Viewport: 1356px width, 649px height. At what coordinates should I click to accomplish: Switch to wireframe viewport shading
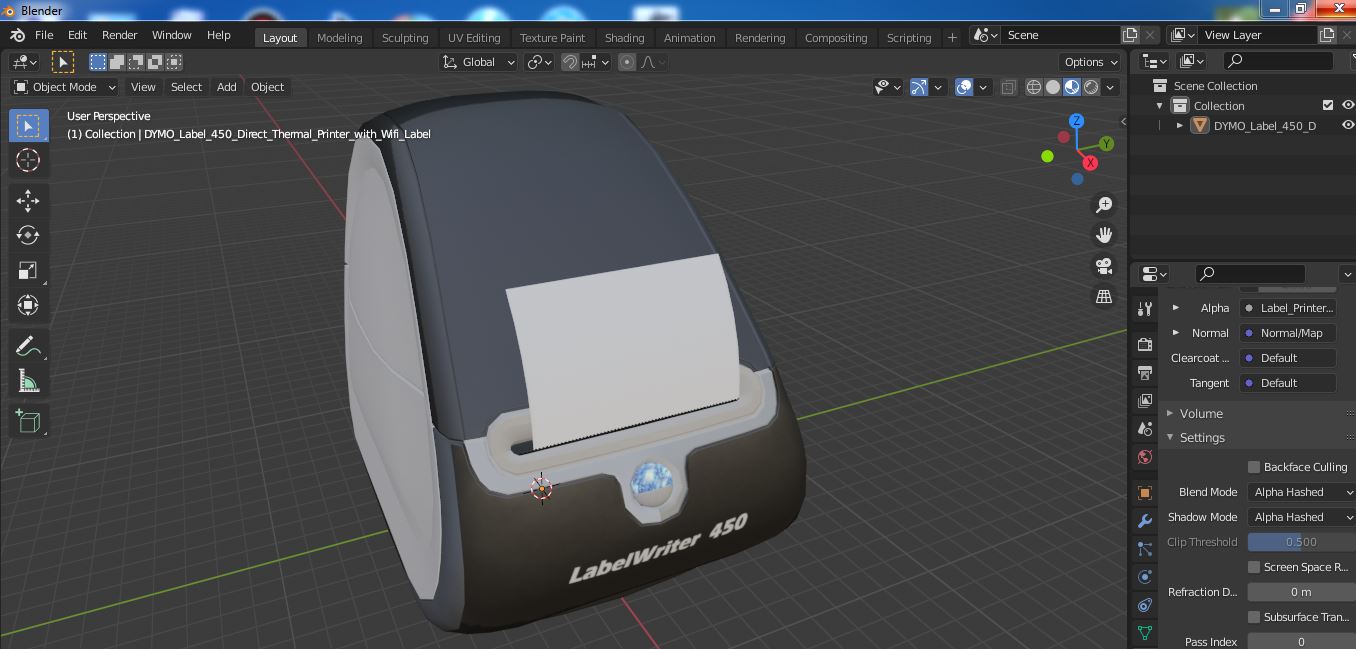tap(1034, 87)
